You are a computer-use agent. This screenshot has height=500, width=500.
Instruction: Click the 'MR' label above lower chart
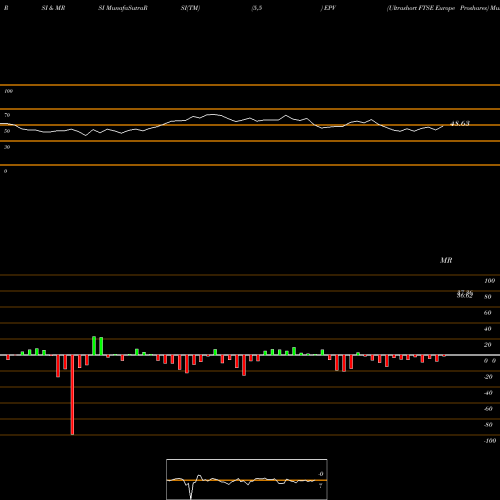446,260
